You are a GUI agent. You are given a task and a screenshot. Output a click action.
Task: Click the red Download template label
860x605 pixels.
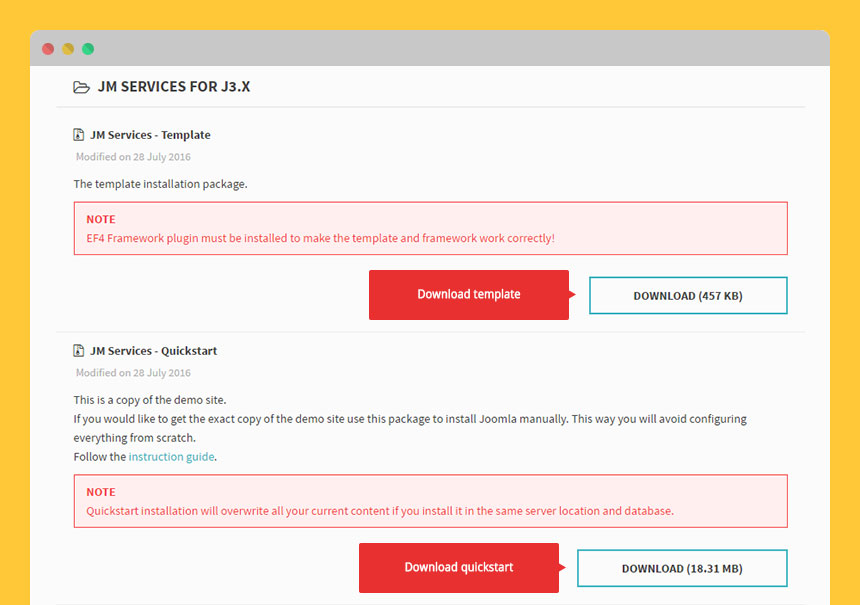point(469,295)
